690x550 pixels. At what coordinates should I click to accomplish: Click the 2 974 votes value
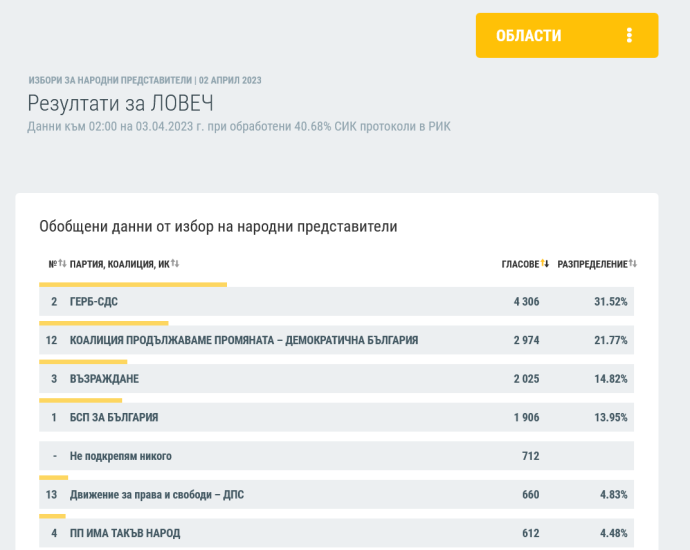pyautogui.click(x=526, y=340)
